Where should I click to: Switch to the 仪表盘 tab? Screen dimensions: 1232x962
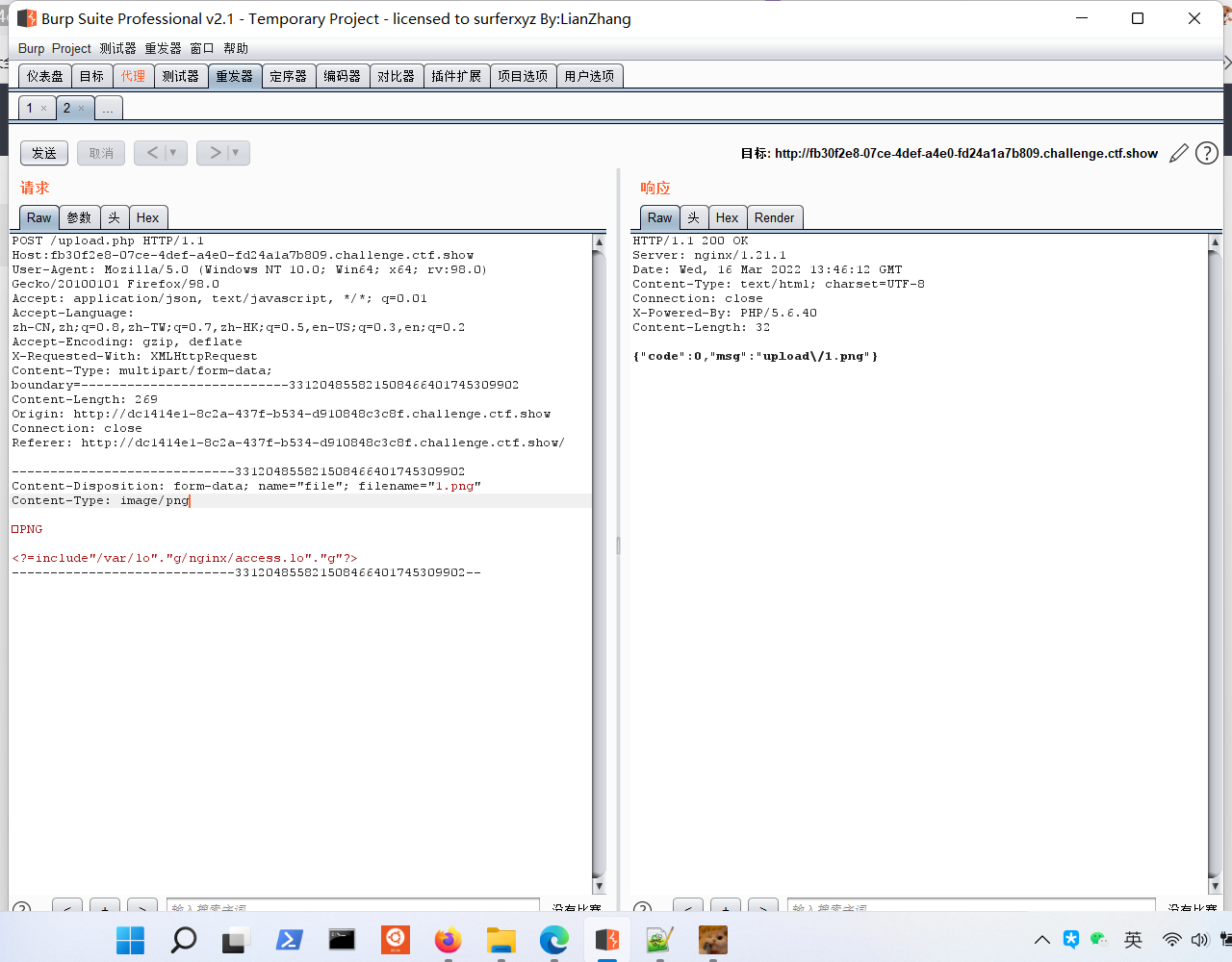[45, 76]
